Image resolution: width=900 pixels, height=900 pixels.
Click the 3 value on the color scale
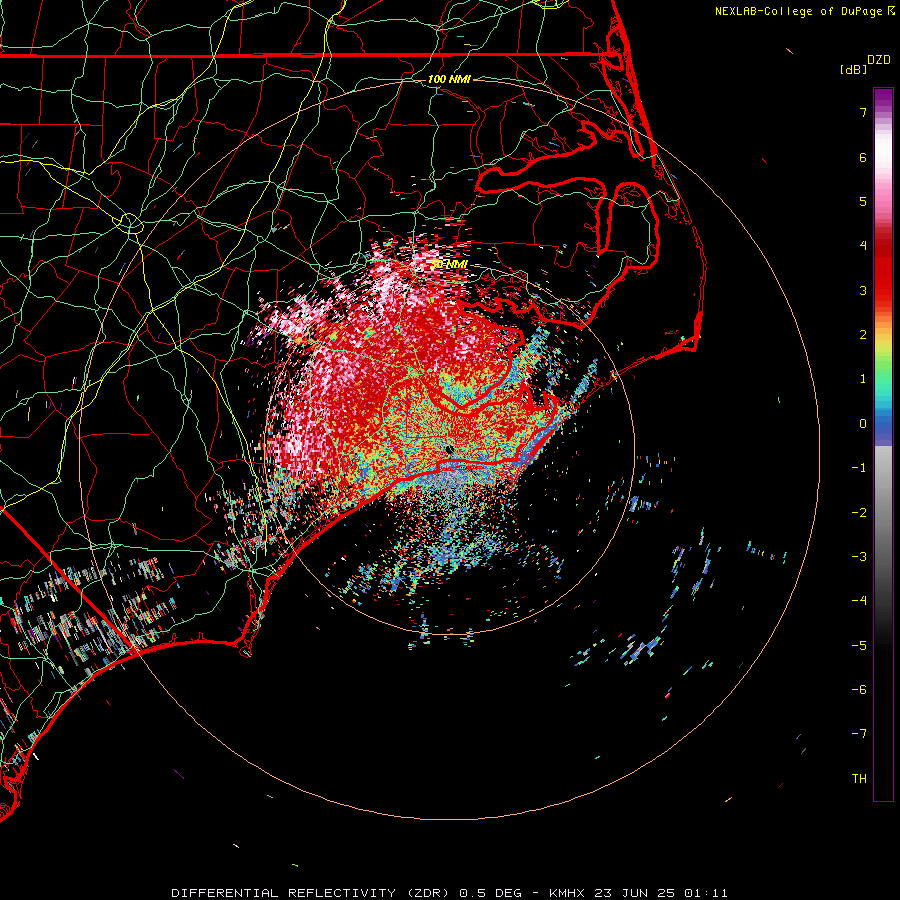pyautogui.click(x=863, y=290)
